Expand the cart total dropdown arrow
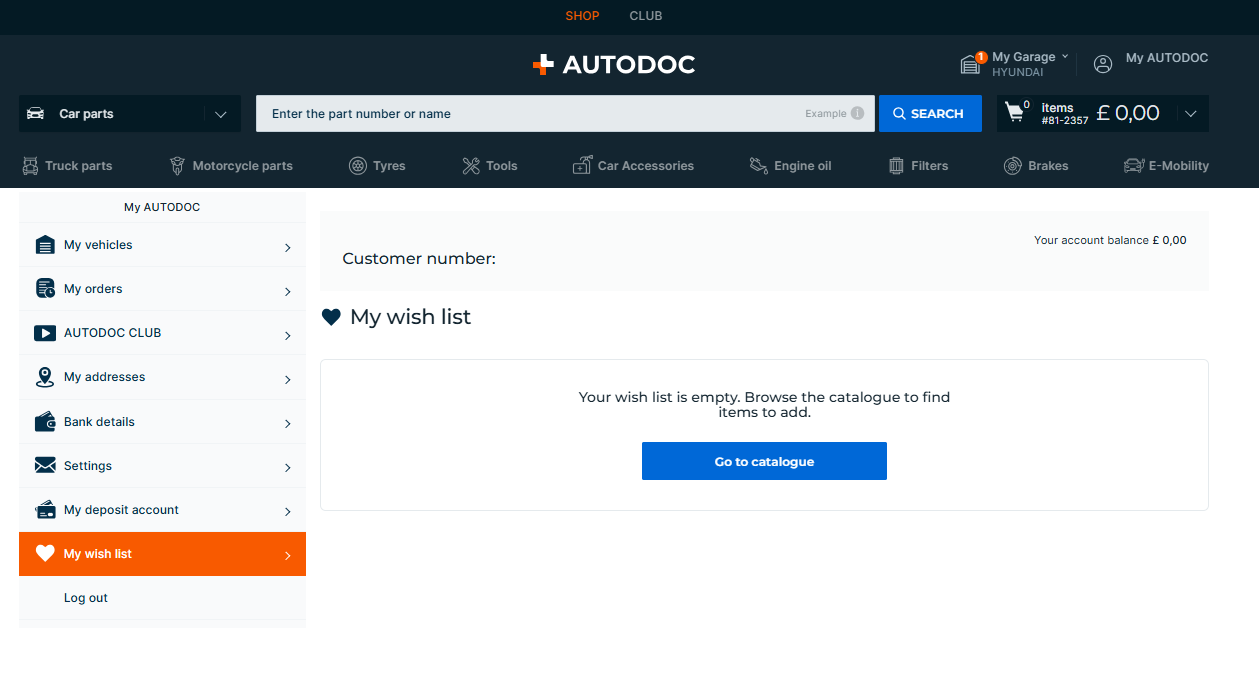This screenshot has width=1259, height=678. (1190, 114)
